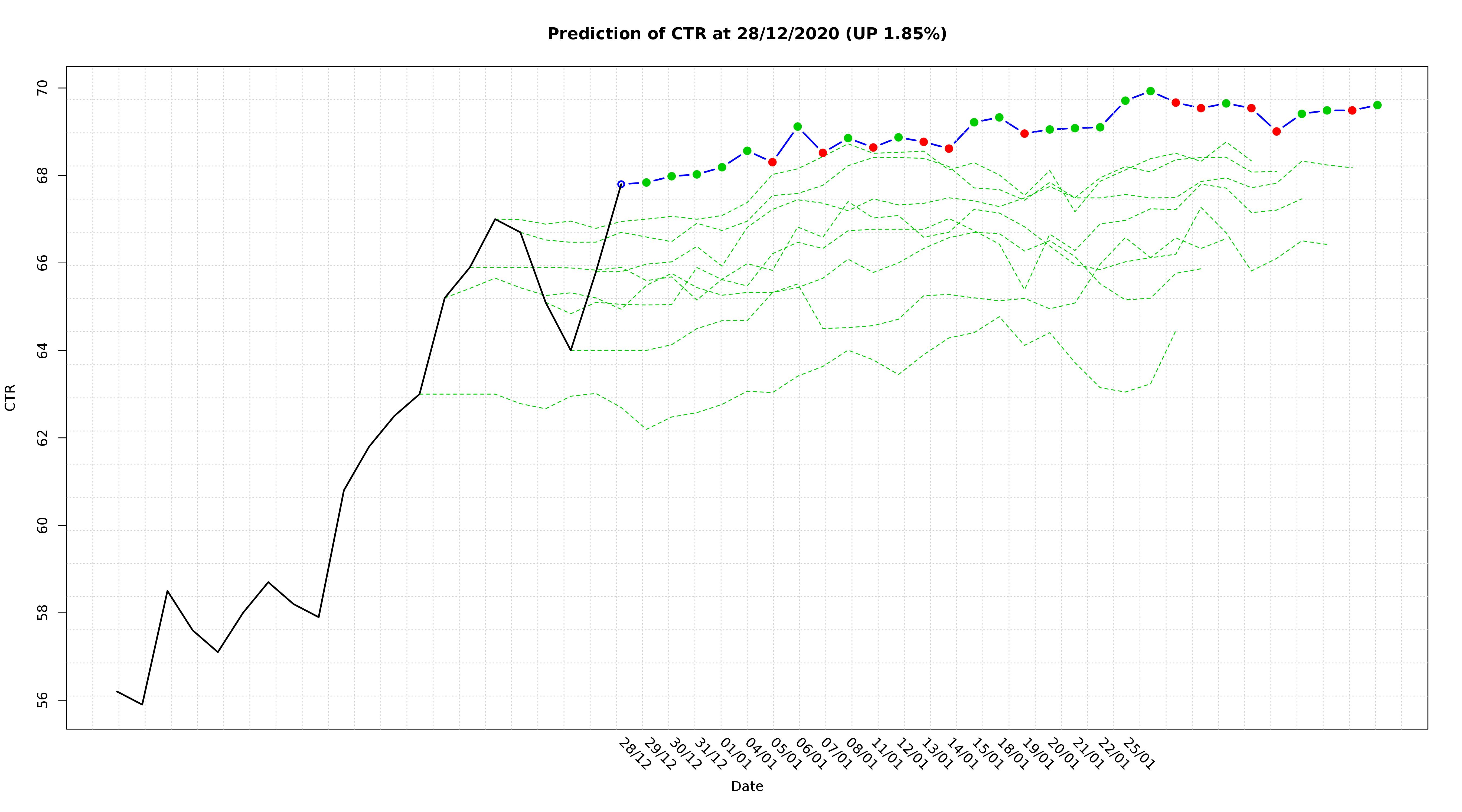Click the last green dot at far right

[1378, 105]
